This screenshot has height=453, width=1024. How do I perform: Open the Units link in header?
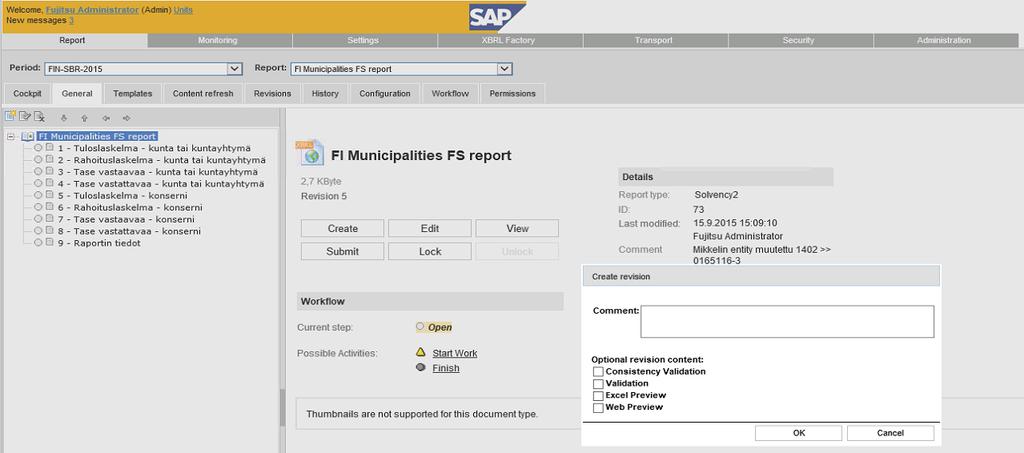183,10
